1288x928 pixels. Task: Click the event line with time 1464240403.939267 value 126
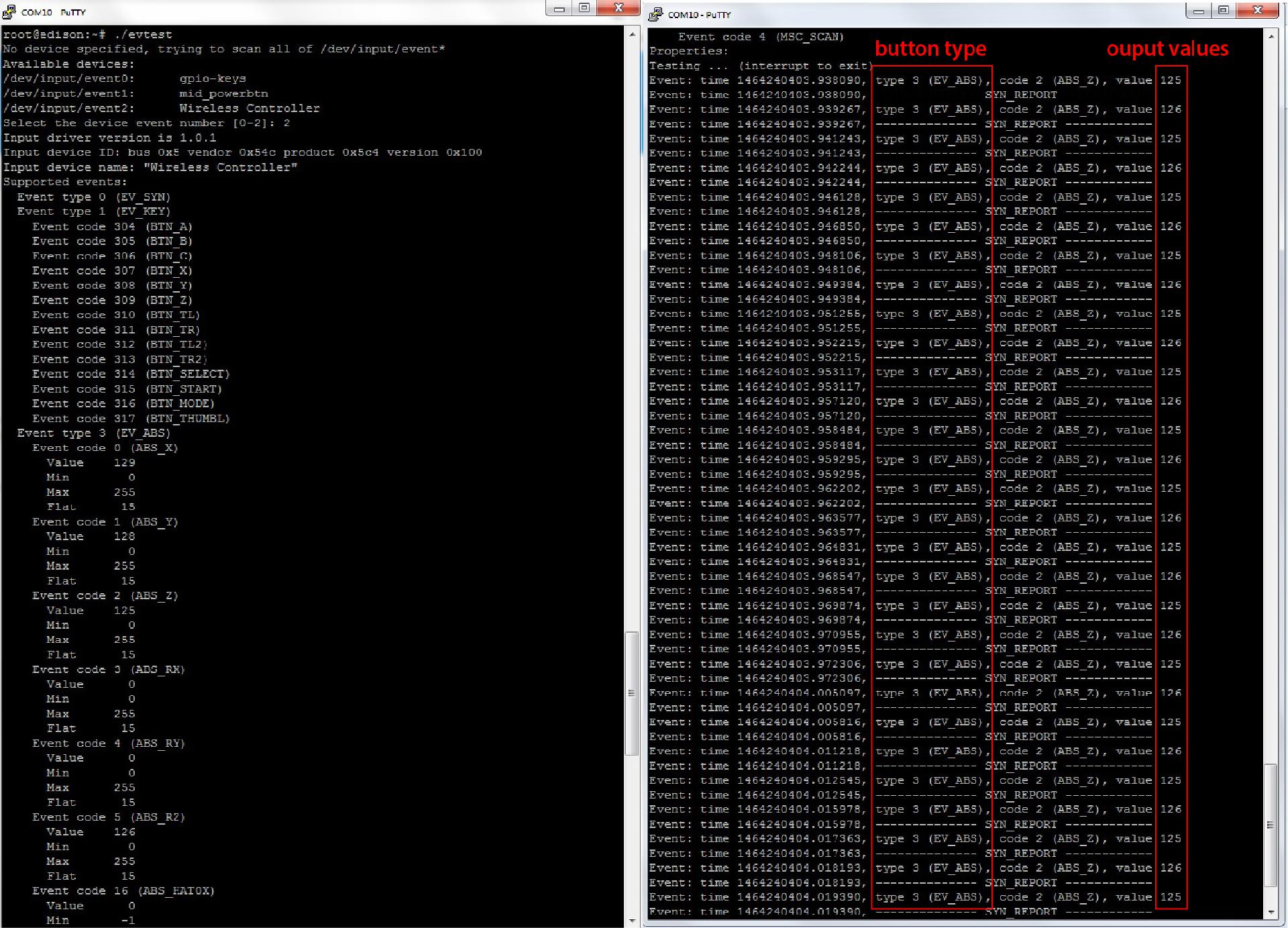pos(915,109)
